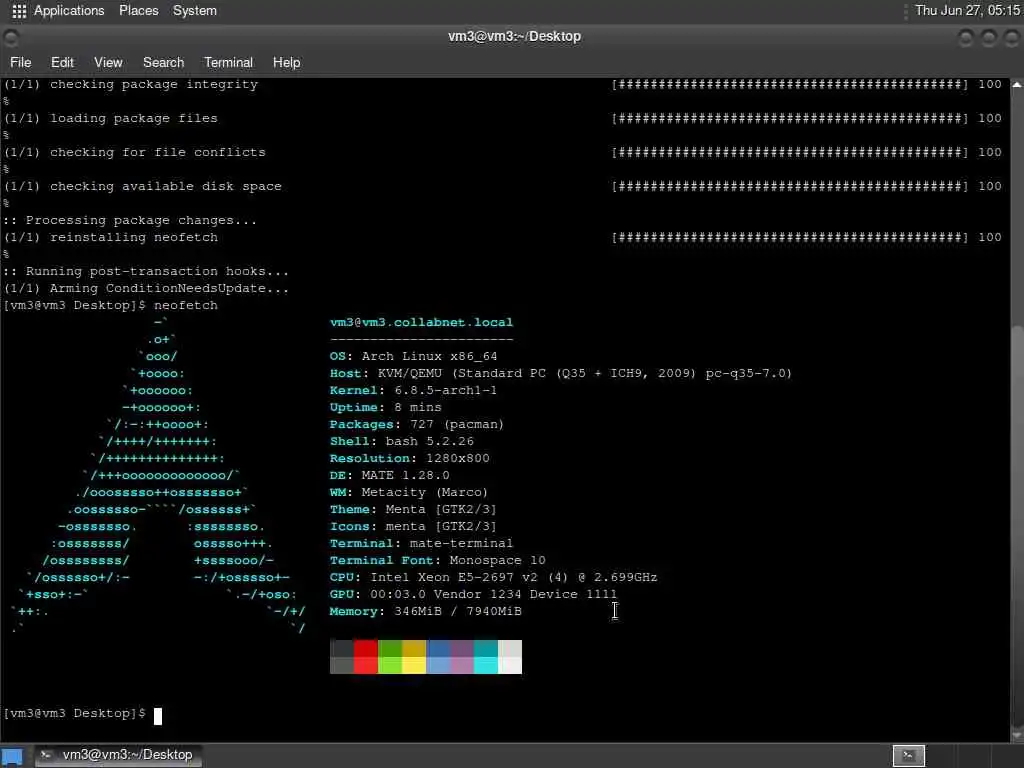The width and height of the screenshot is (1024, 768).
Task: Click the 'Theme: Menta [GTK2/3]' line
Action: pos(413,509)
